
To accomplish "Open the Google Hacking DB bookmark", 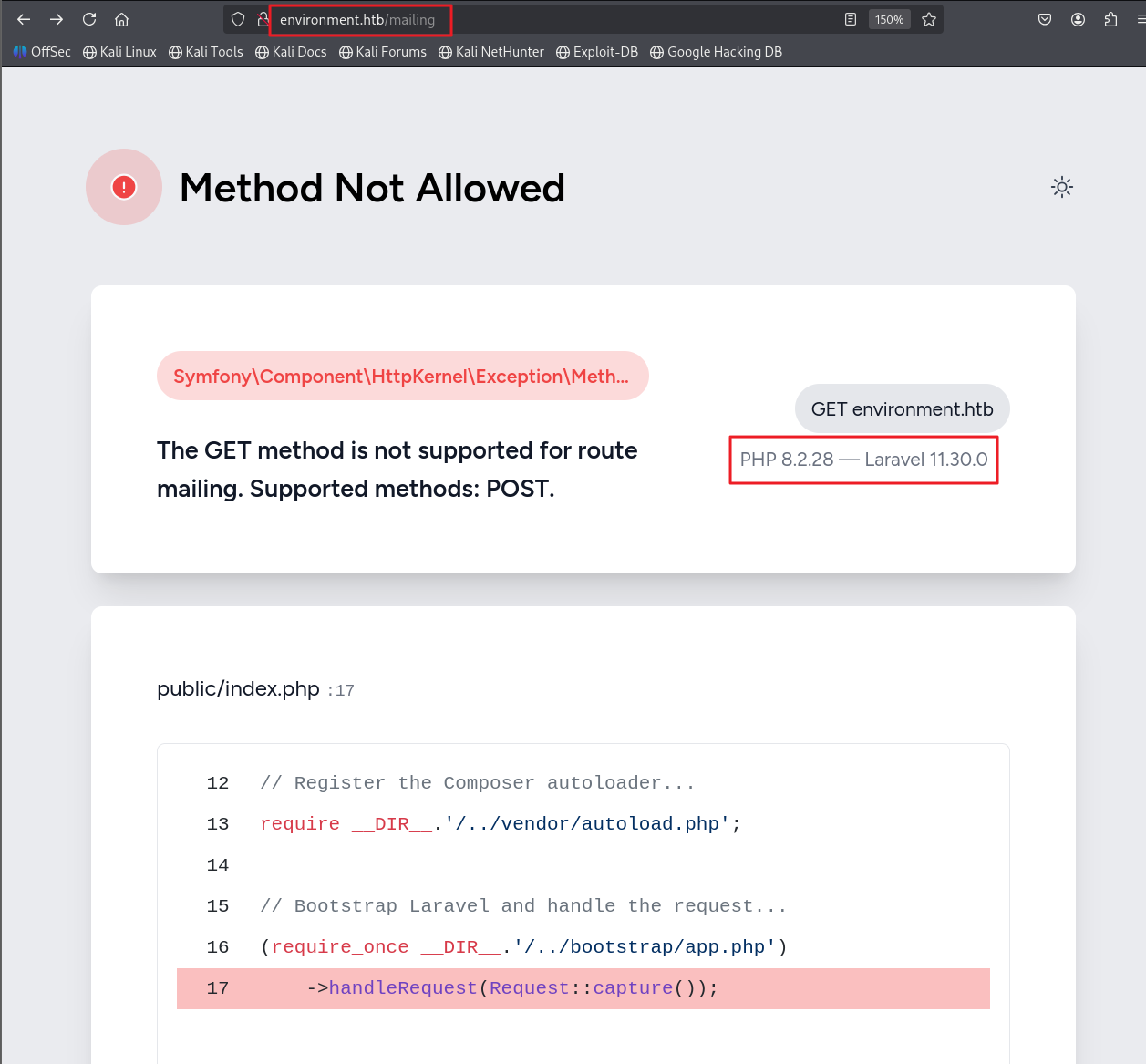I will pos(717,52).
